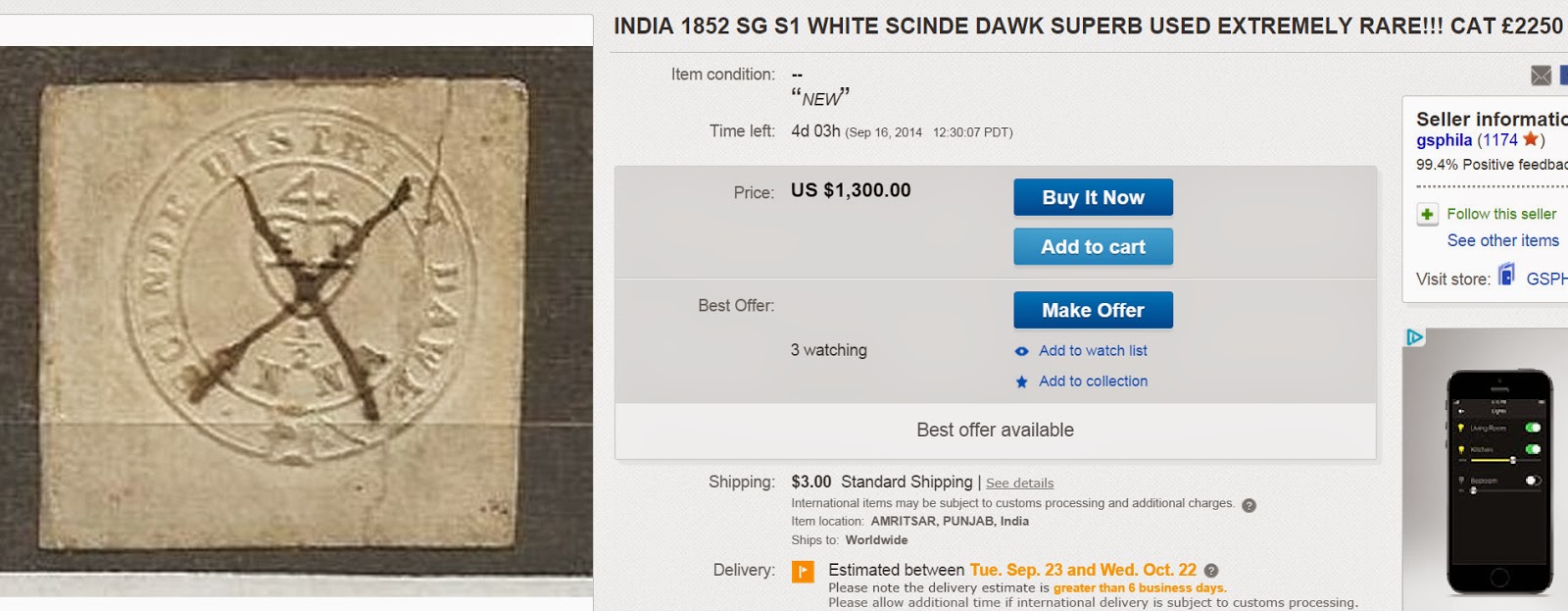Open the See details shipping link

tap(1018, 483)
